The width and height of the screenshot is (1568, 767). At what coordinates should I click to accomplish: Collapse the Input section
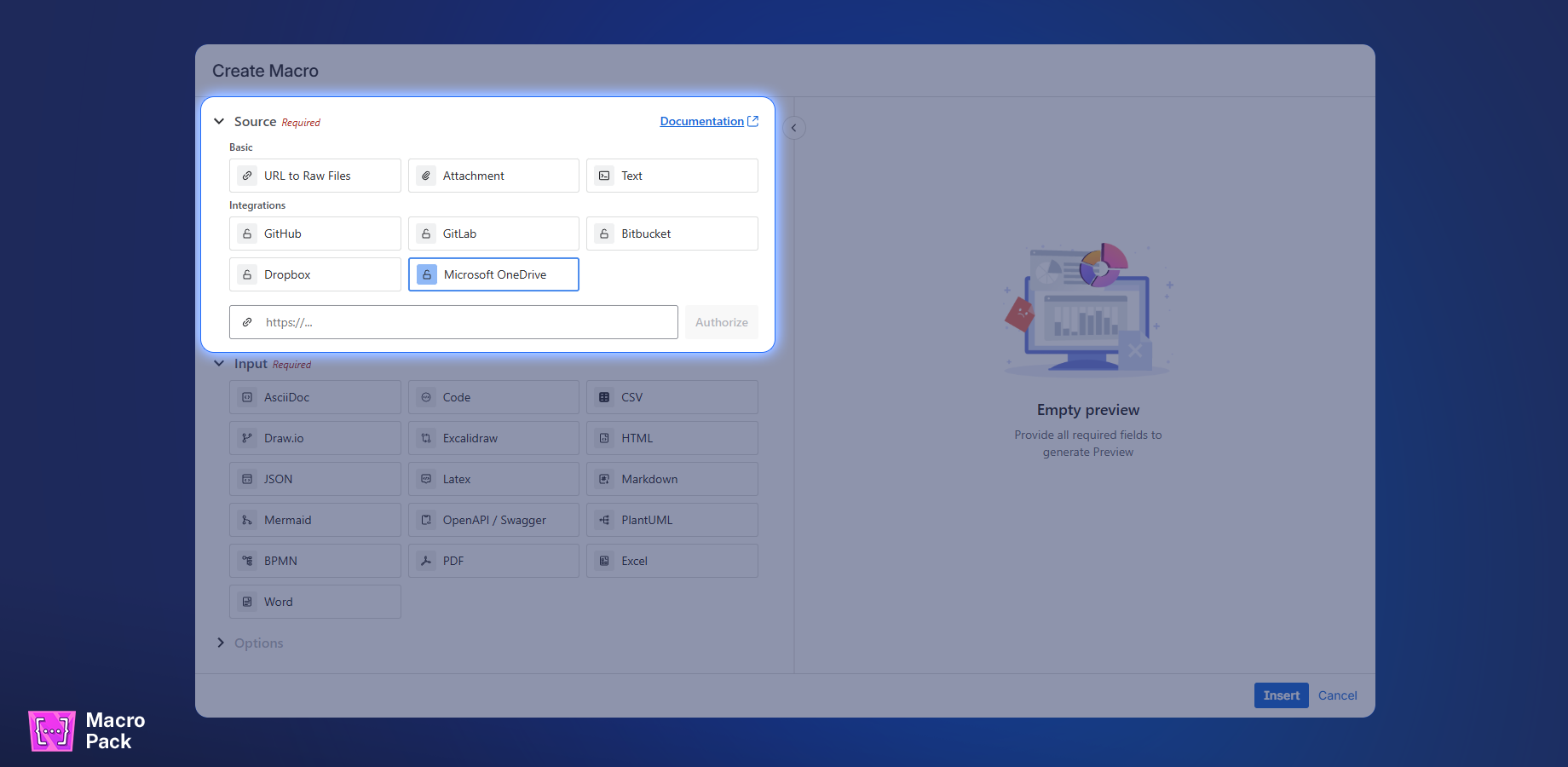(219, 364)
